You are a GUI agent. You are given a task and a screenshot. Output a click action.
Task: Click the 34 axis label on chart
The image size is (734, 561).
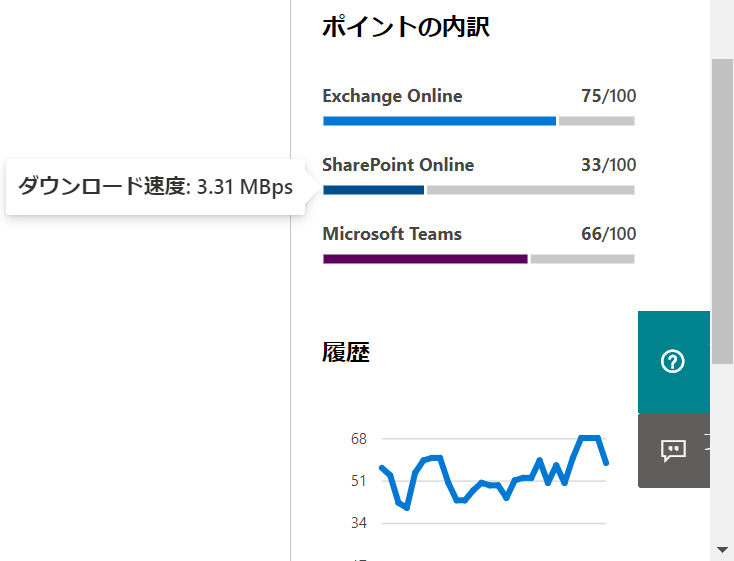[359, 523]
